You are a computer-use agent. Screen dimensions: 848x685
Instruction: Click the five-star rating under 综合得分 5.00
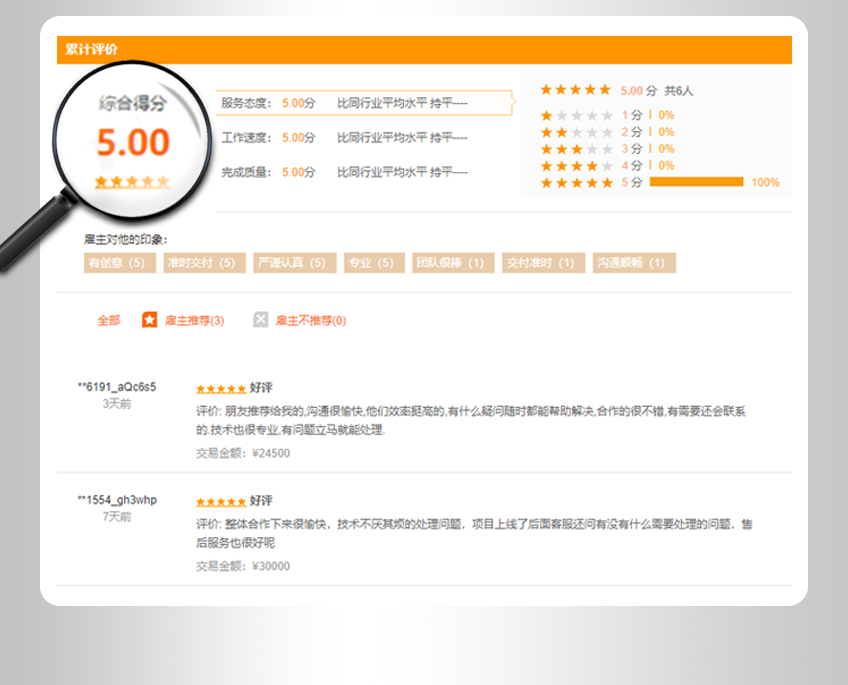tap(132, 182)
